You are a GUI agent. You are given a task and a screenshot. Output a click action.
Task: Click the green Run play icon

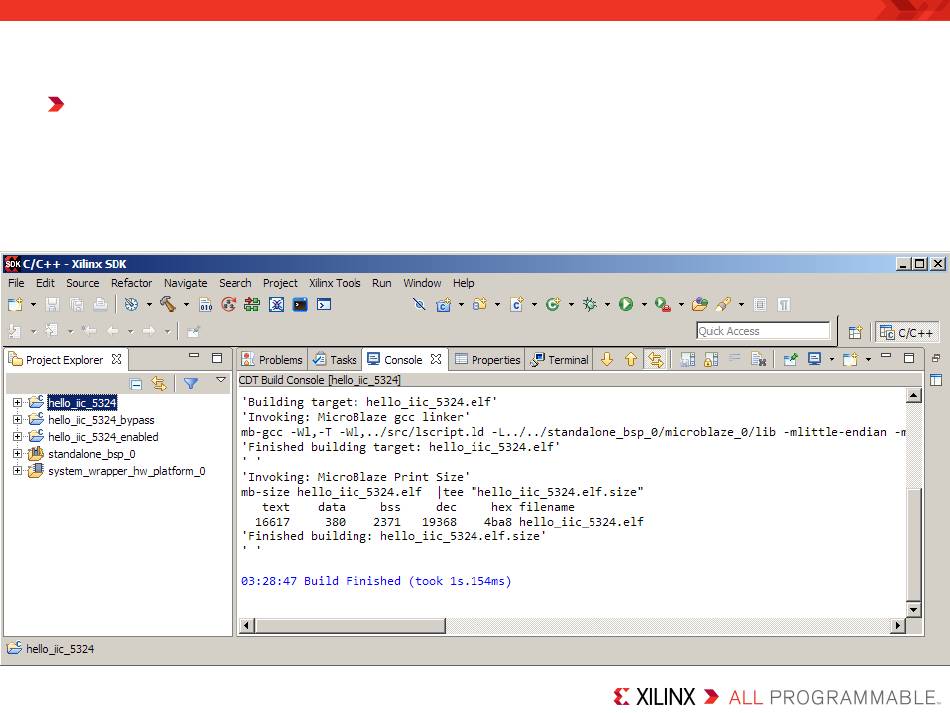tap(626, 305)
